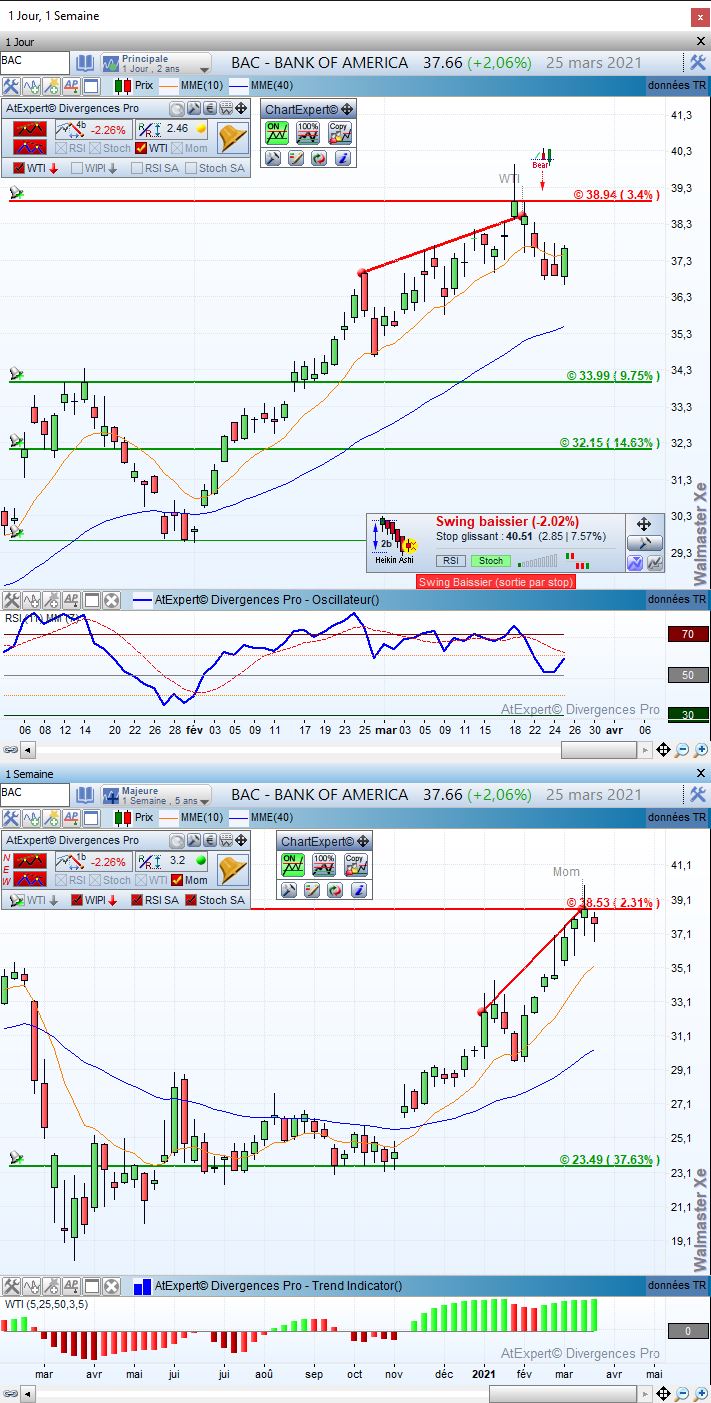Open the Majeure 1 Semaine, 5 ans period dropdown
This screenshot has width=711, height=1403.
(155, 795)
